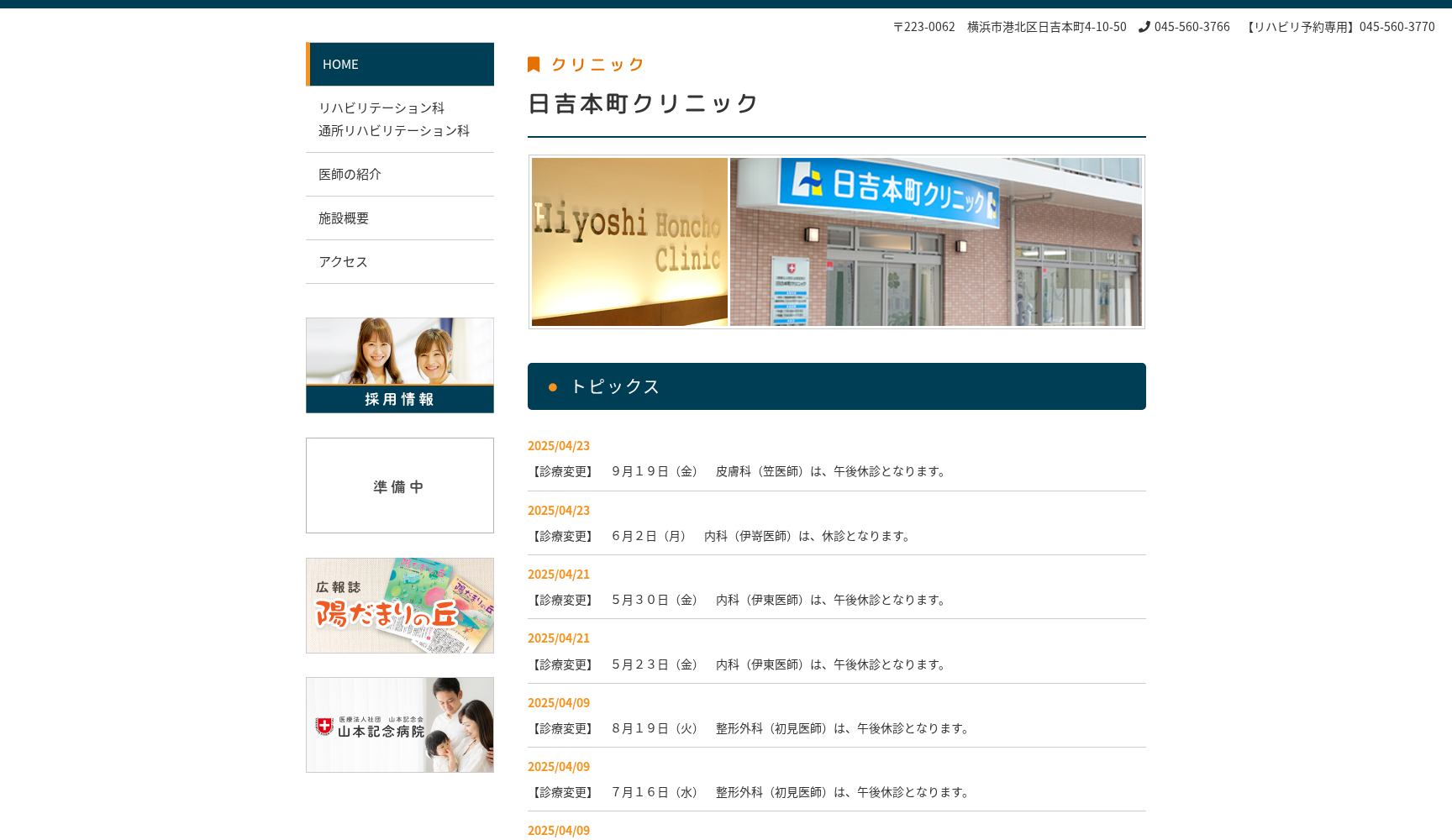Open the 5月30日 内科 午後休診 notice
The height and width of the screenshot is (840, 1452).
[739, 600]
